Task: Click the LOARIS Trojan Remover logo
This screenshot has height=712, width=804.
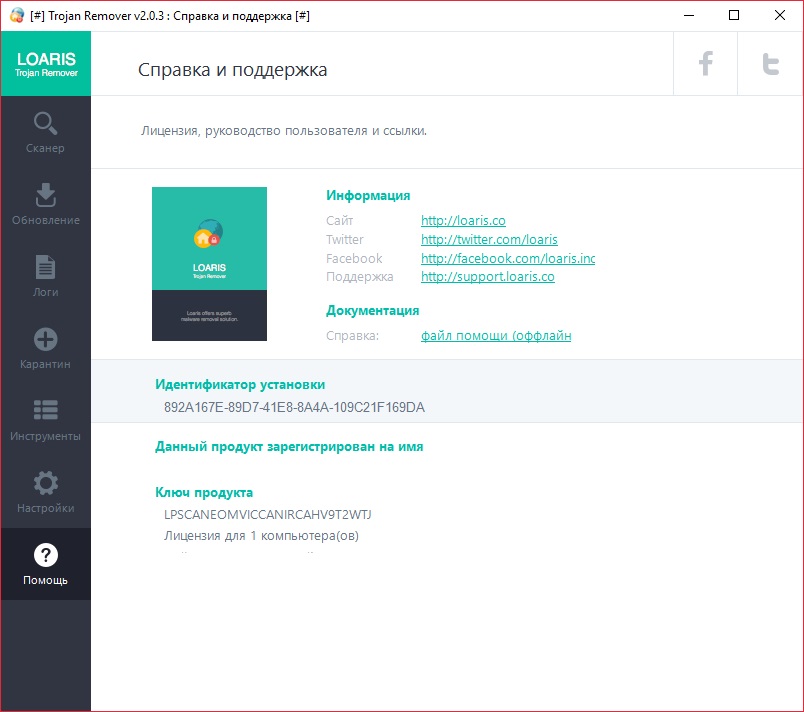Action: [x=46, y=64]
